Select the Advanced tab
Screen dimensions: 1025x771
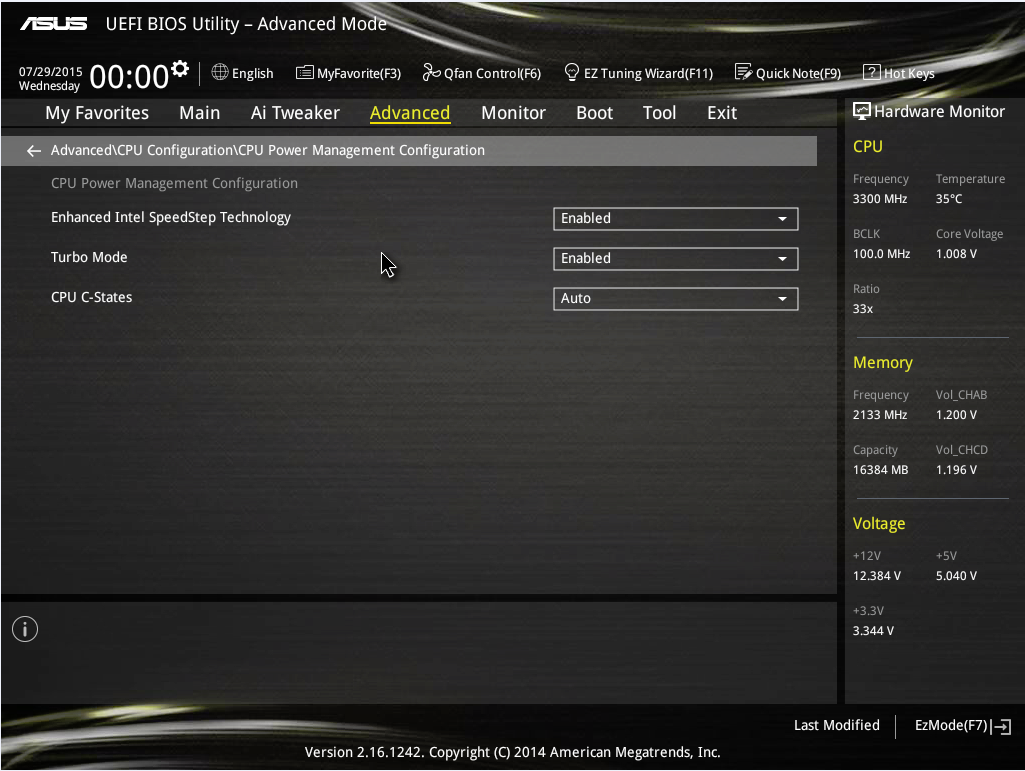(410, 113)
